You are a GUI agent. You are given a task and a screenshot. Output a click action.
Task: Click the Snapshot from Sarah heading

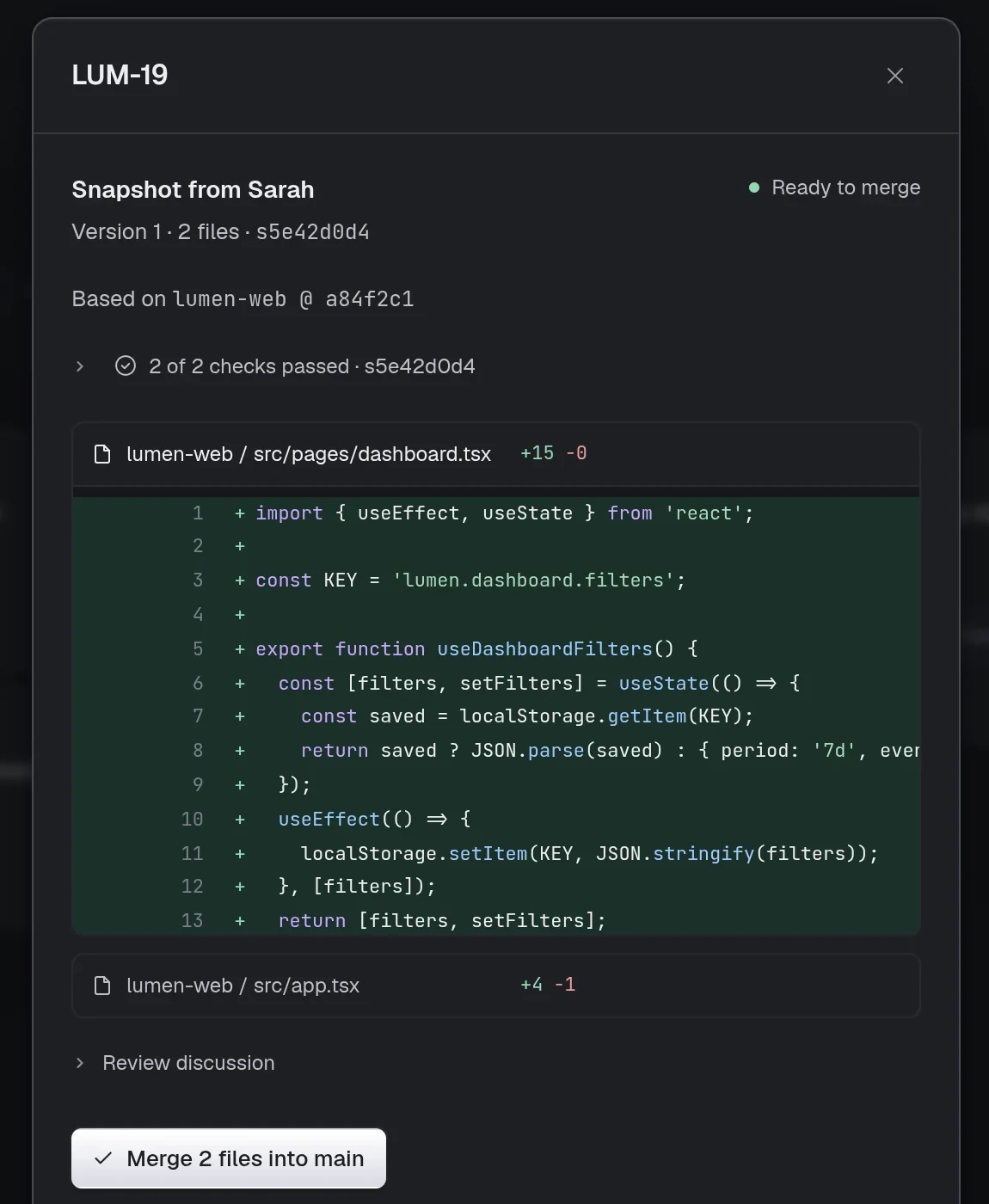pyautogui.click(x=193, y=189)
